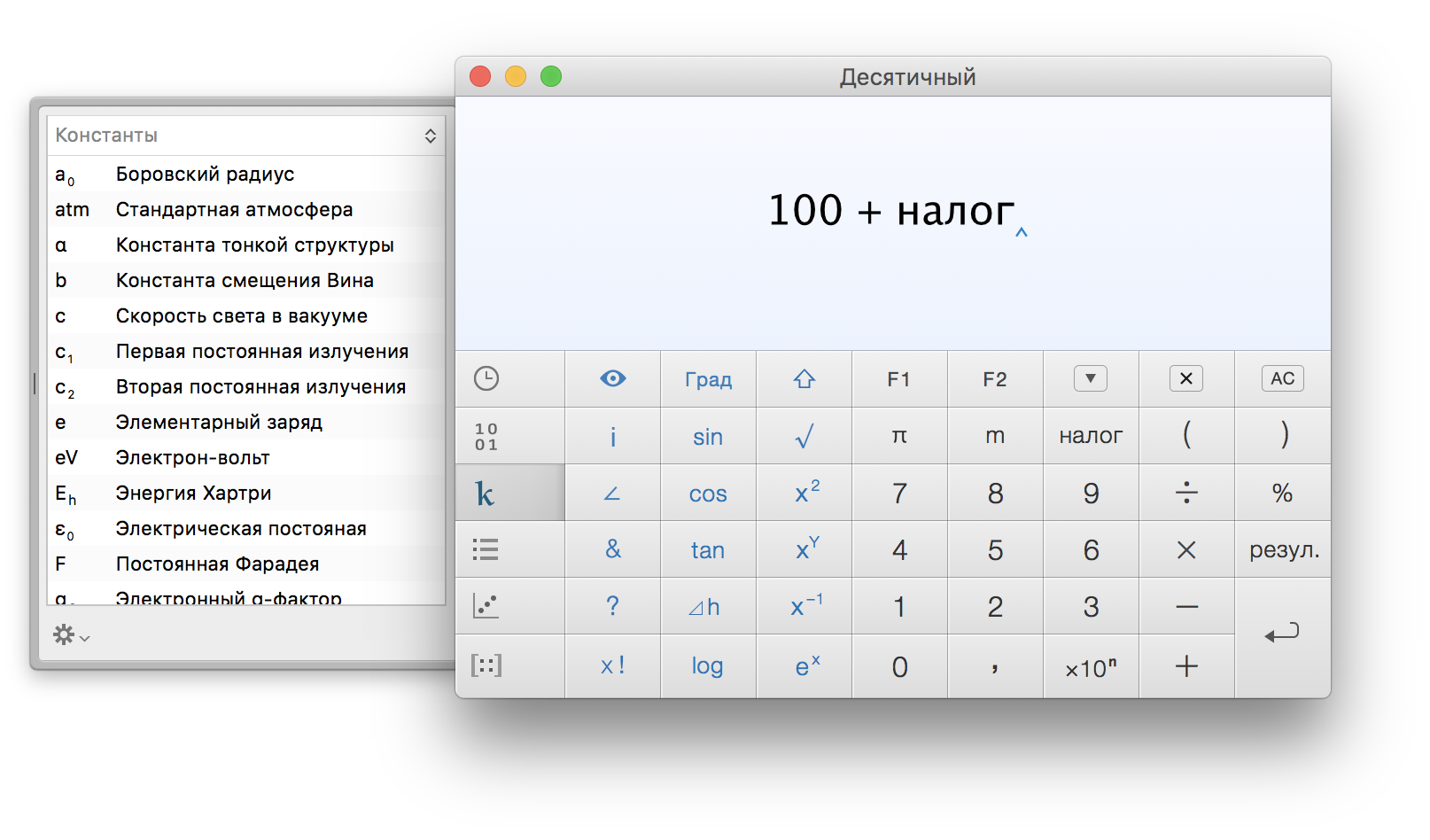Insert imaginary unit i
The image size is (1430, 840).
(x=613, y=436)
